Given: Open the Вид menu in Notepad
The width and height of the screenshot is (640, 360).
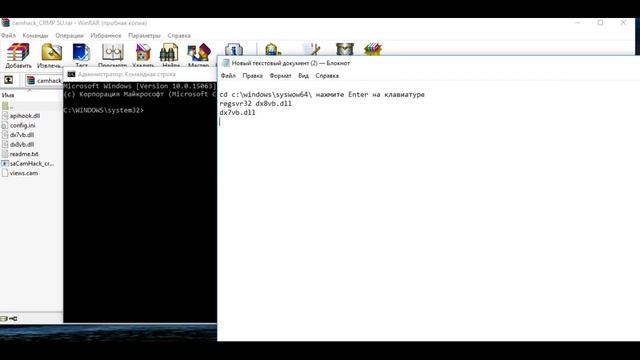Looking at the screenshot, I should pyautogui.click(x=303, y=76).
